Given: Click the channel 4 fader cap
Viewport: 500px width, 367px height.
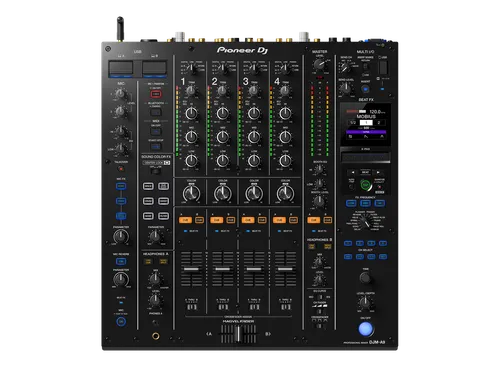Looking at the screenshot, I should click(x=285, y=269).
